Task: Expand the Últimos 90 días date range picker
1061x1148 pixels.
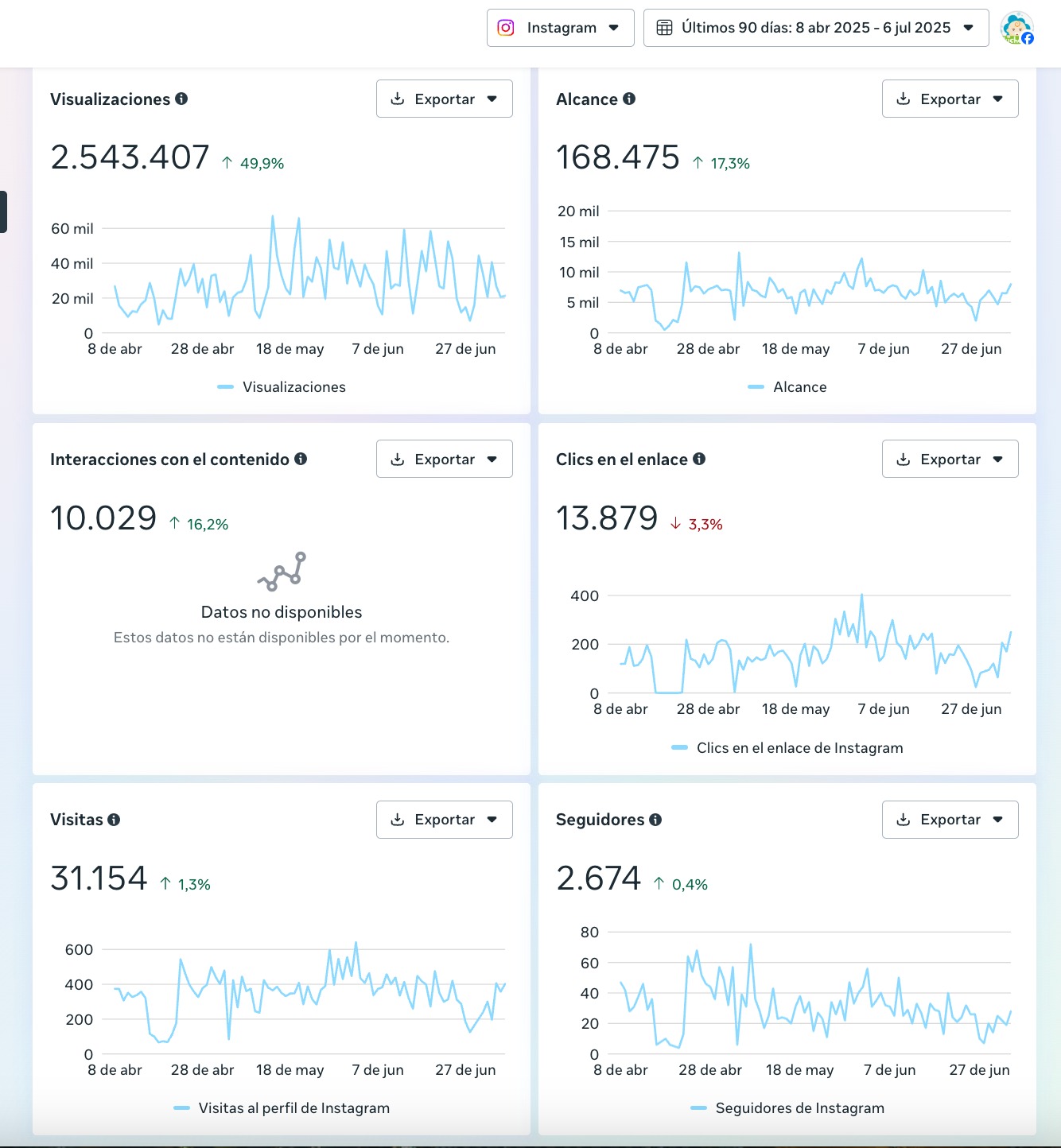Action: [815, 28]
